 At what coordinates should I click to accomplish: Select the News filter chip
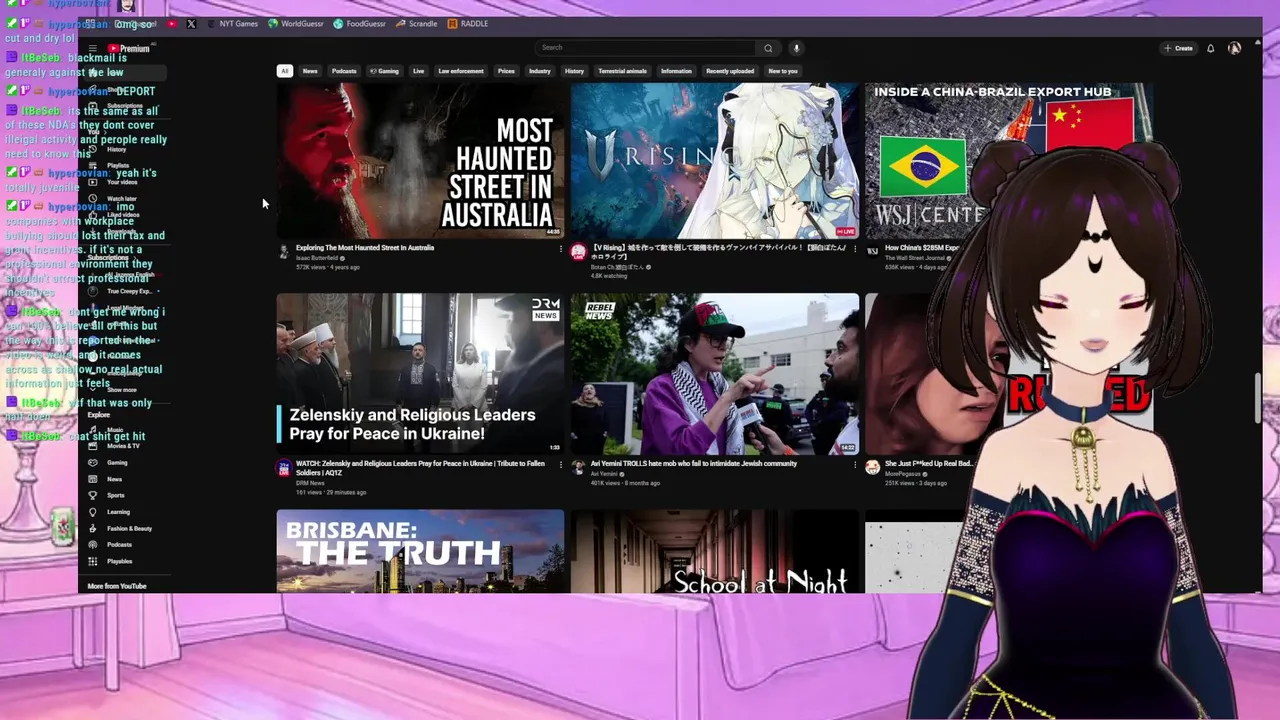[x=310, y=71]
